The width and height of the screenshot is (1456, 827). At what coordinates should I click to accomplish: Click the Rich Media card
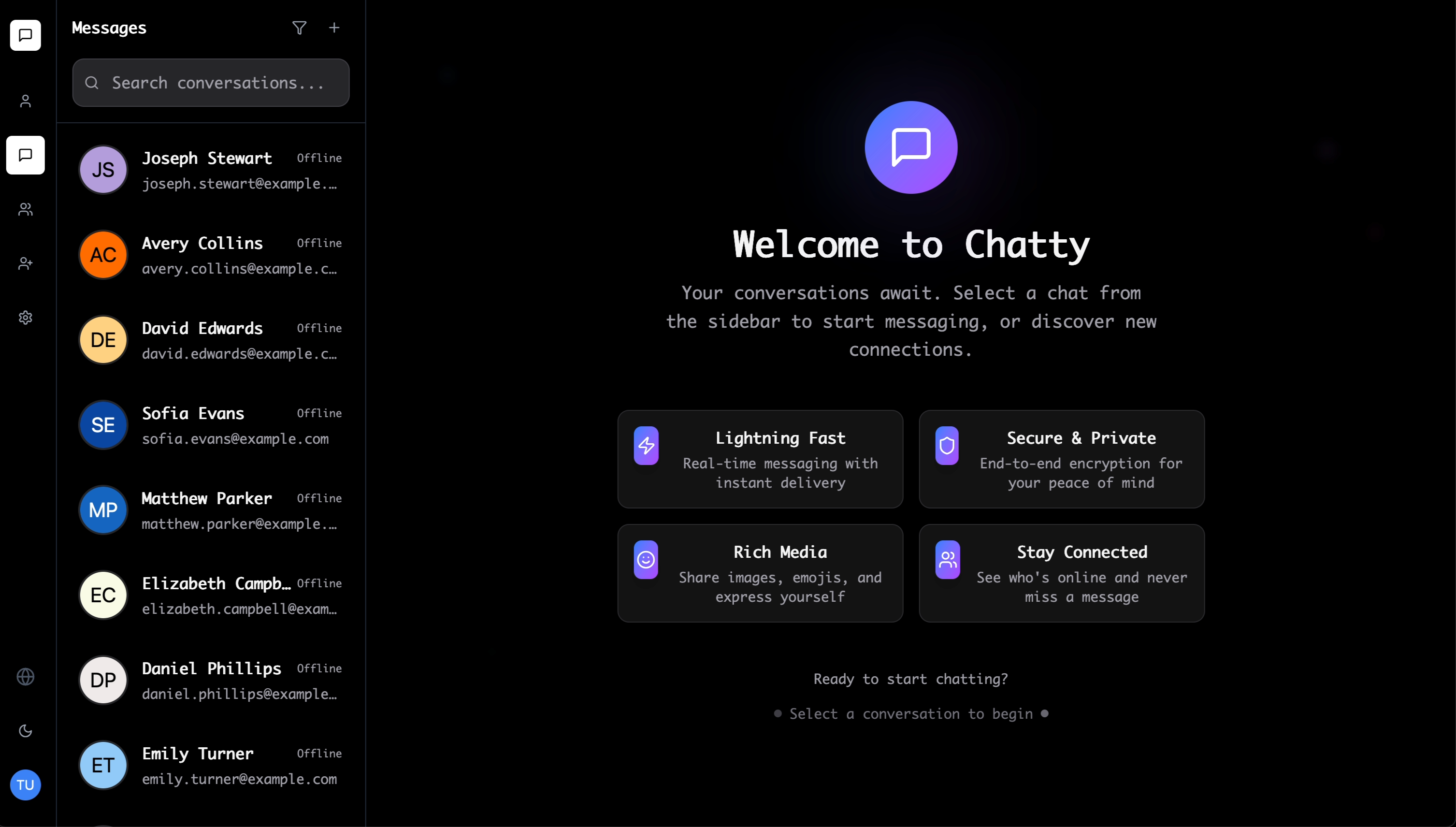[x=760, y=573]
